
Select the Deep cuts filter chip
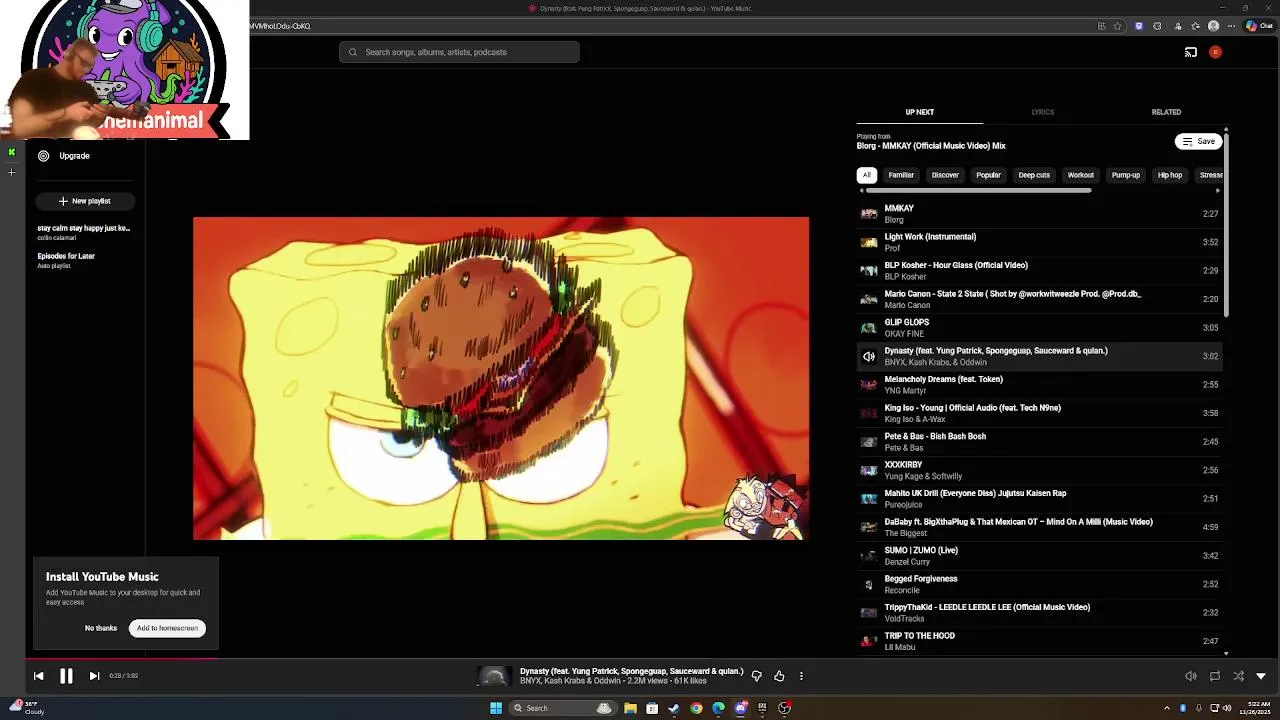click(x=1034, y=175)
